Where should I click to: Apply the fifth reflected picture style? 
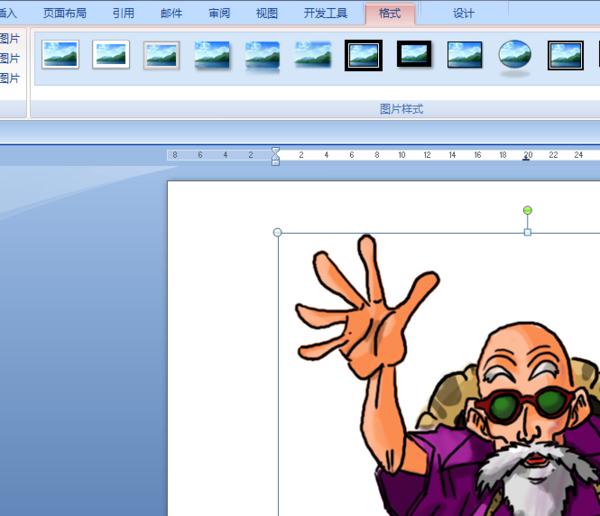click(x=262, y=56)
